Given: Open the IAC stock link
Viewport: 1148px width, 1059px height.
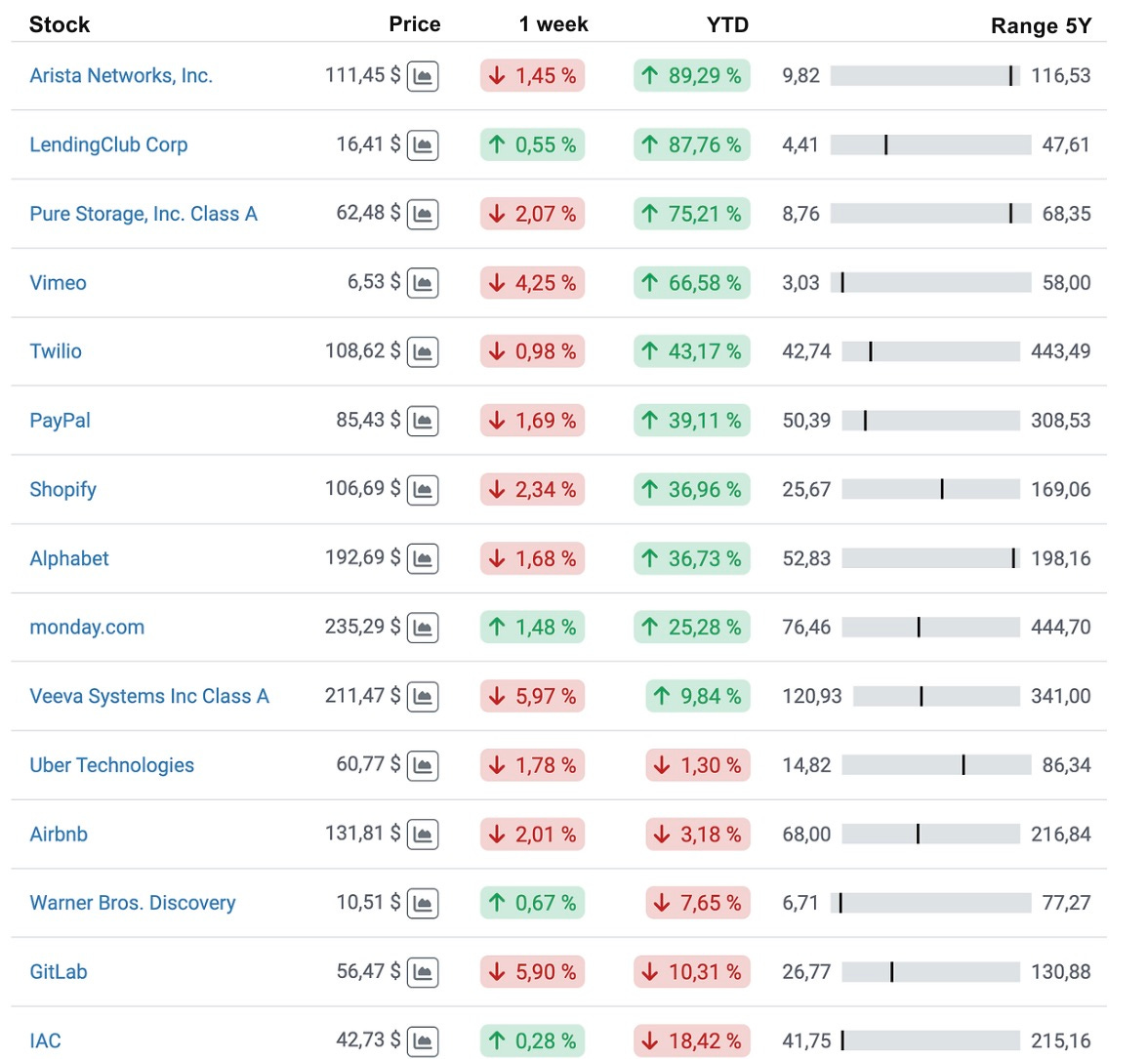Looking at the screenshot, I should click(45, 1040).
